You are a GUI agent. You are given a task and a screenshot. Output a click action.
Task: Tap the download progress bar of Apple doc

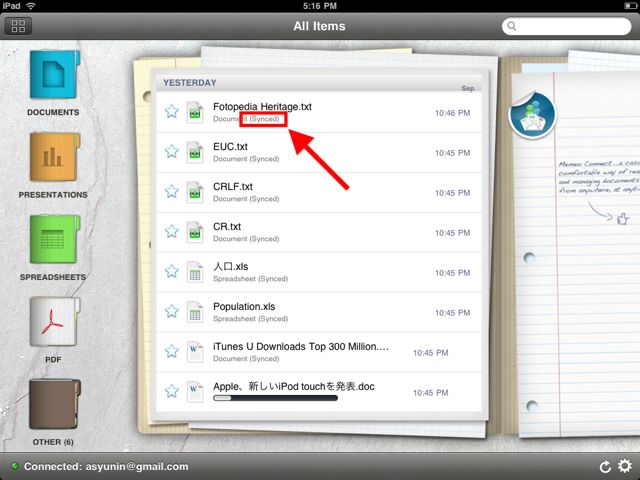tap(276, 398)
